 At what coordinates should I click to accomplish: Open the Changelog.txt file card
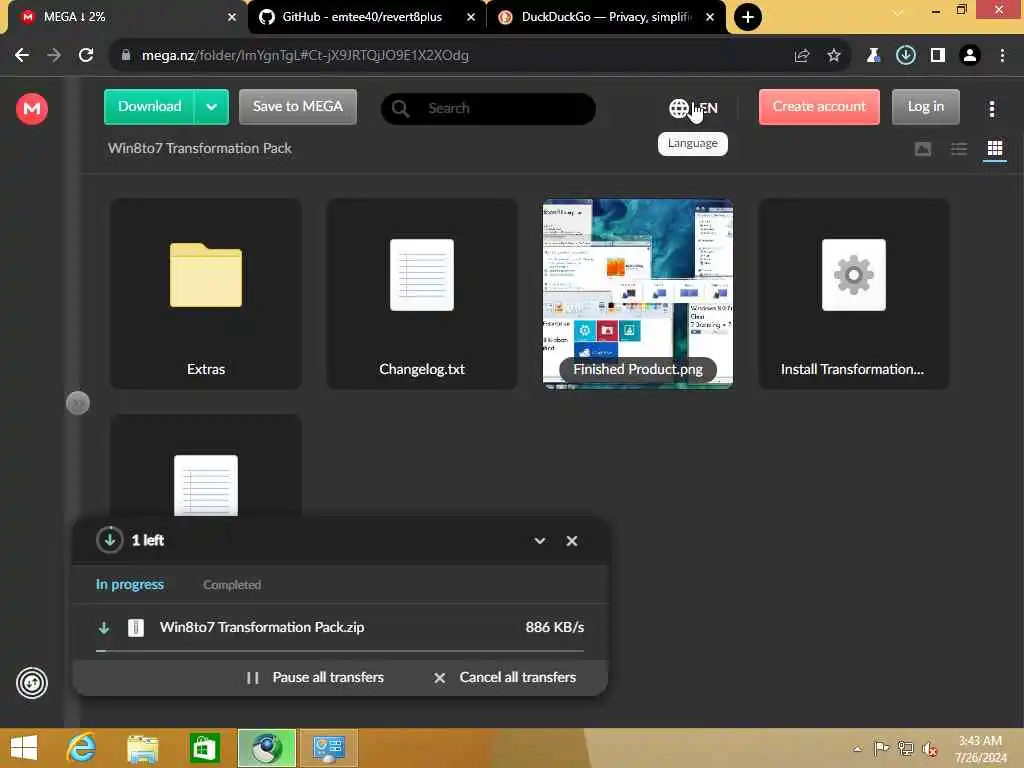point(422,294)
